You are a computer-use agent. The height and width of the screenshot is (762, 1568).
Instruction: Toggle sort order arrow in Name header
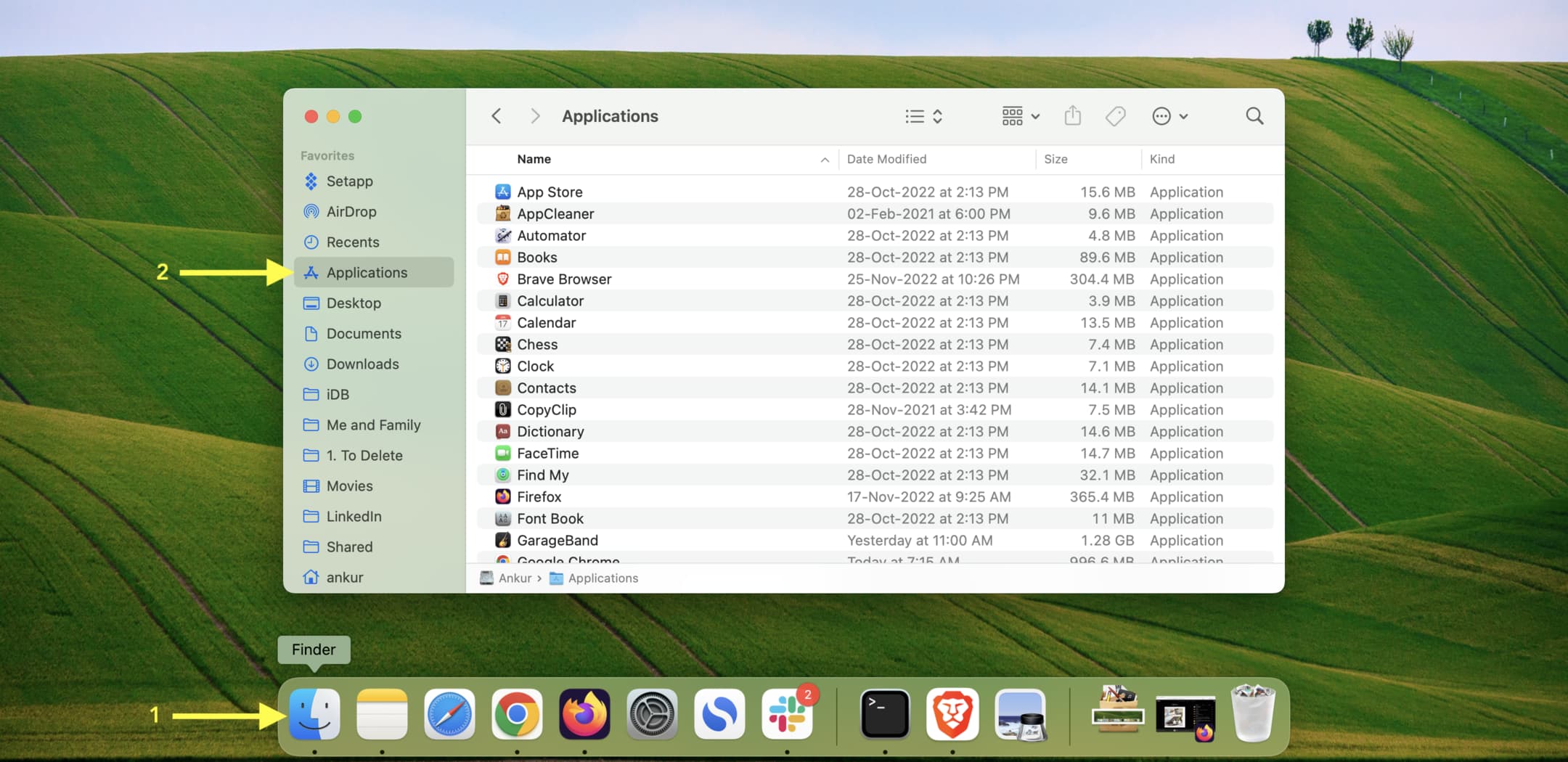pos(825,160)
